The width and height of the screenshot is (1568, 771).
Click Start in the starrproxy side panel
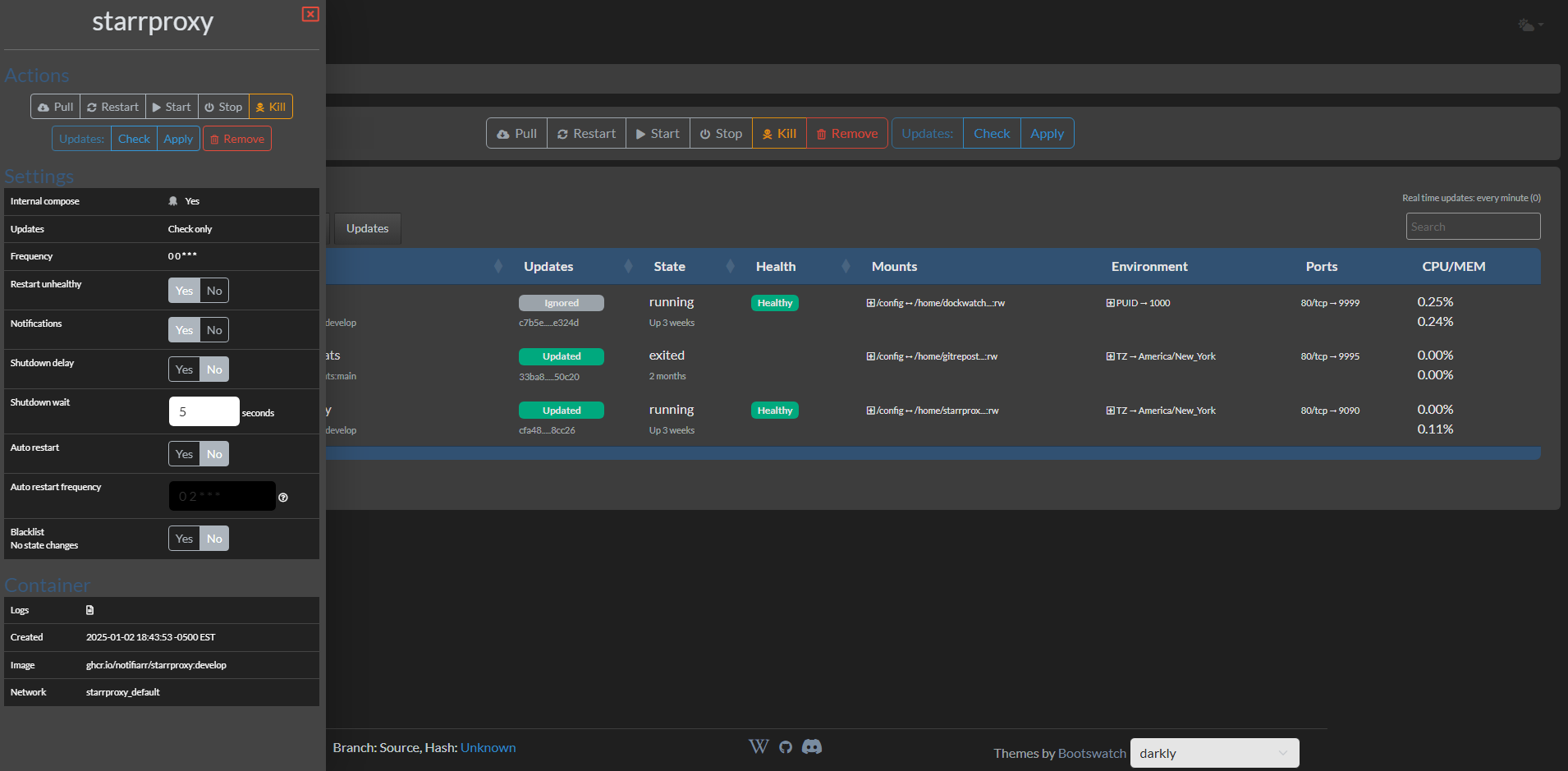point(172,107)
